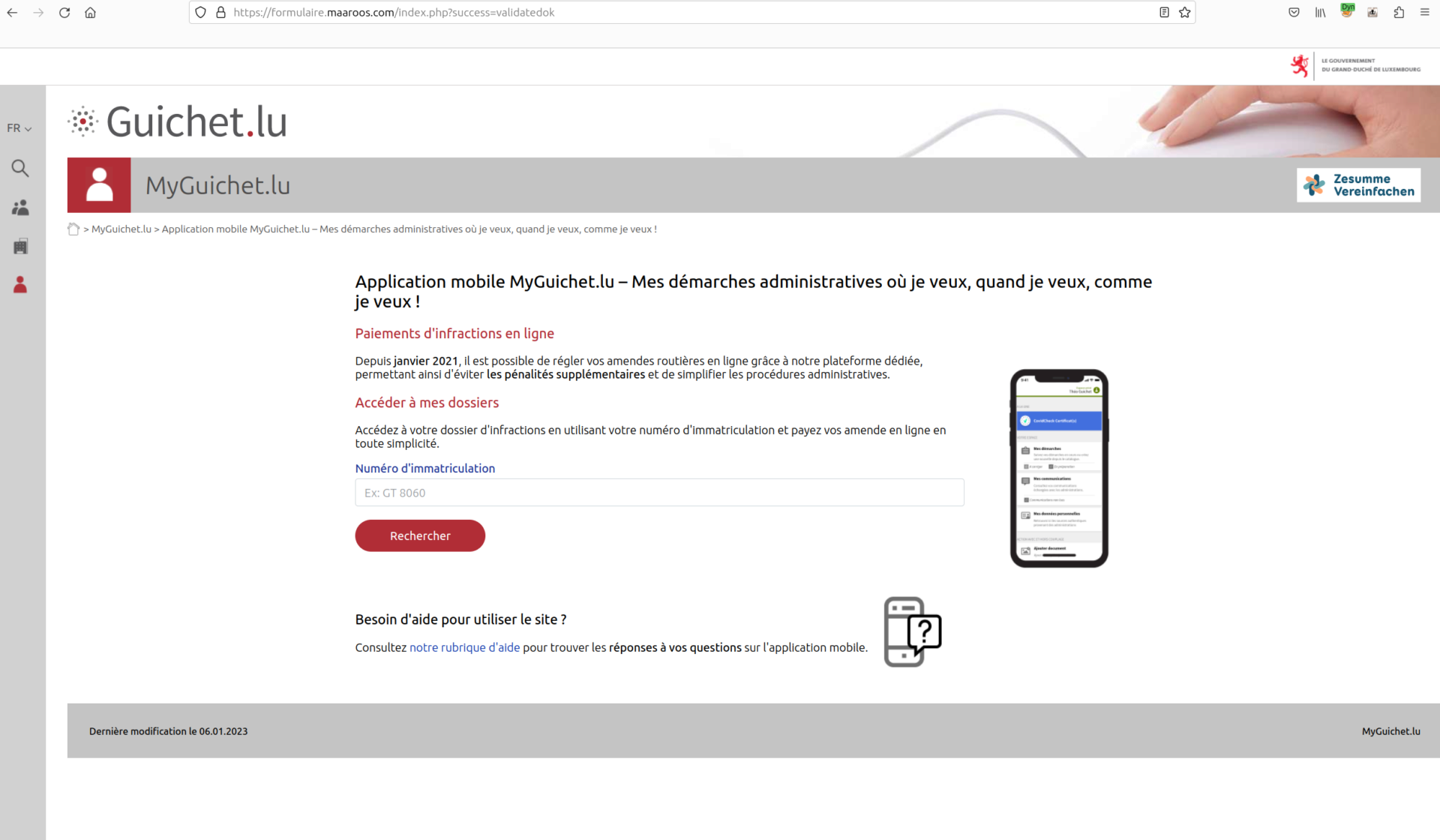Open the Pocket save icon
The image size is (1440, 840).
(x=1294, y=13)
